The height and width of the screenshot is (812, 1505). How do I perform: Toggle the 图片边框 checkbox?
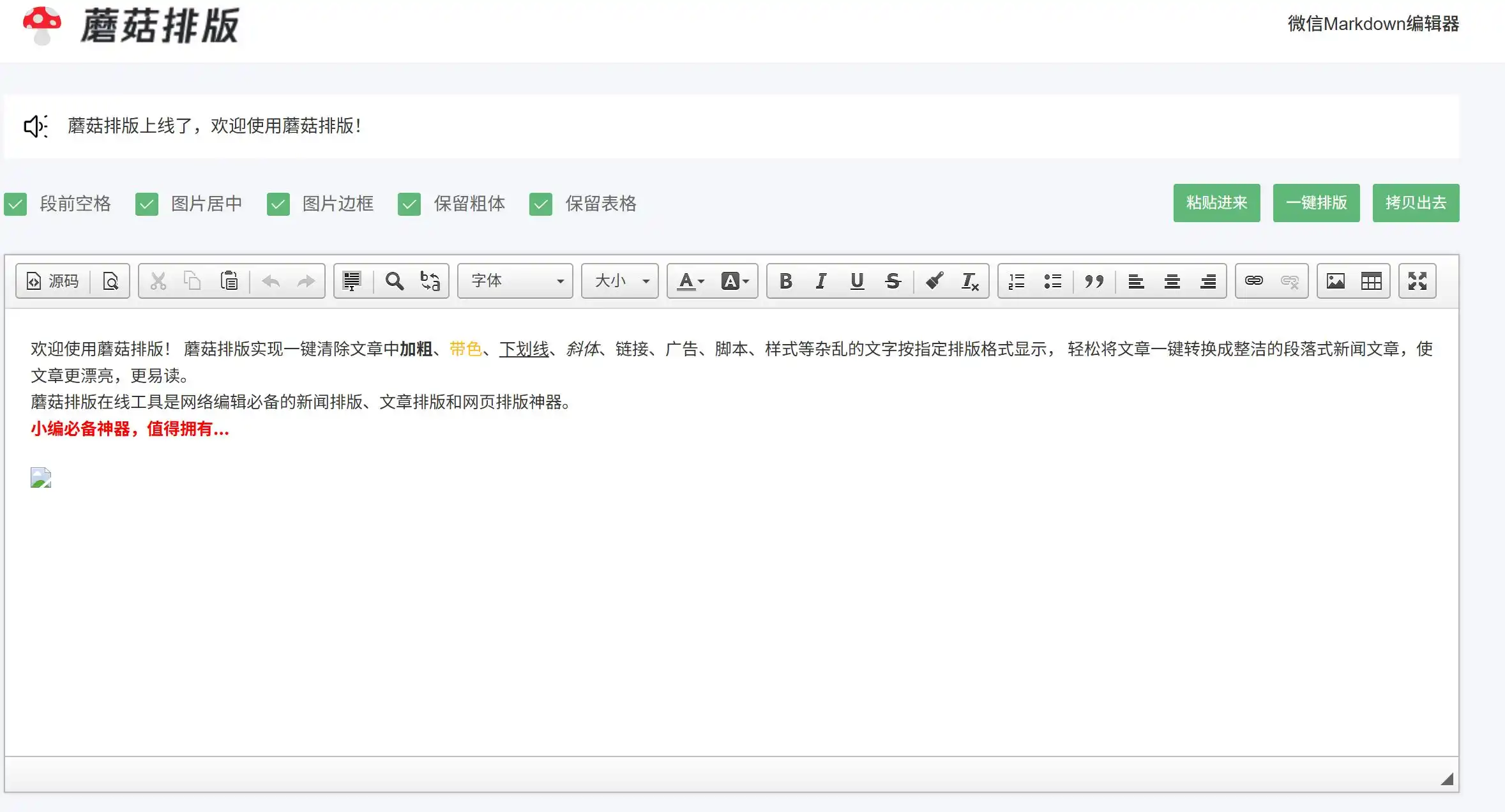tap(278, 204)
